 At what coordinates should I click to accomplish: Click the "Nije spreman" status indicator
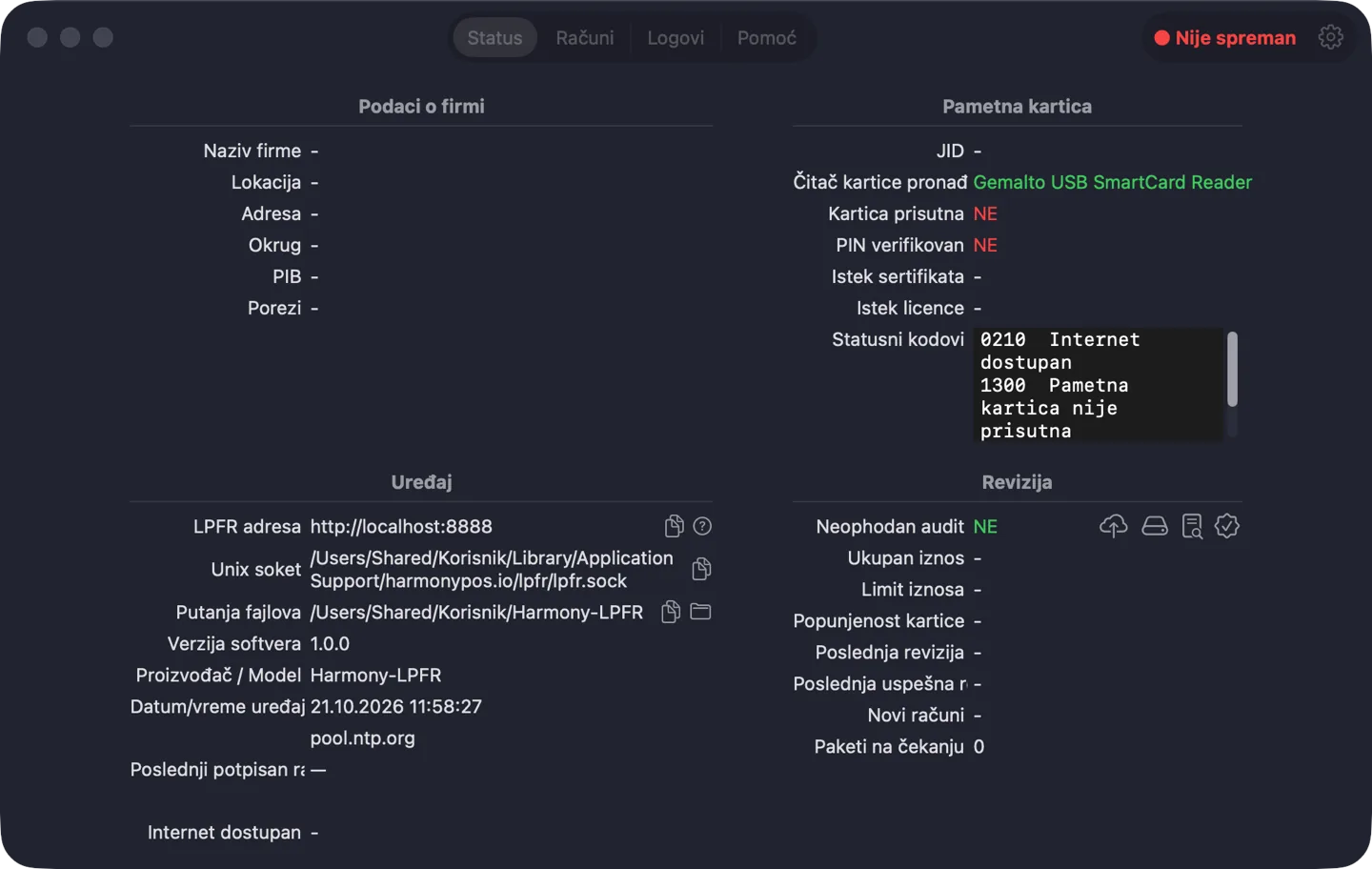pos(1225,38)
